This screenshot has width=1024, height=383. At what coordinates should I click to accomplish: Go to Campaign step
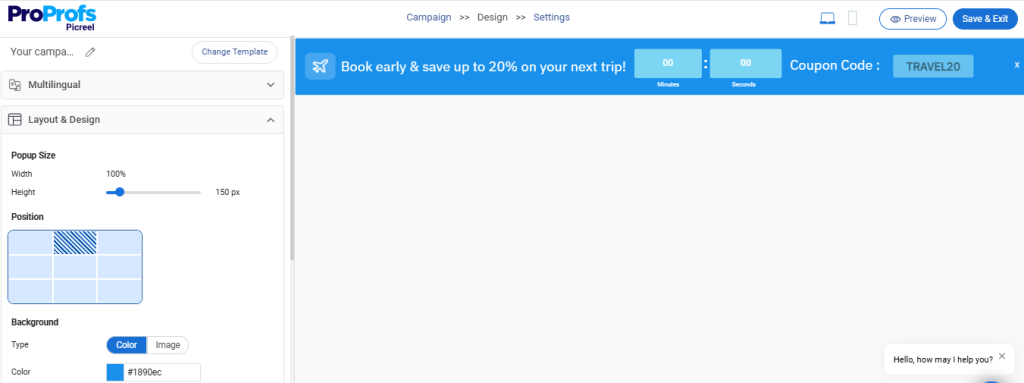point(428,18)
